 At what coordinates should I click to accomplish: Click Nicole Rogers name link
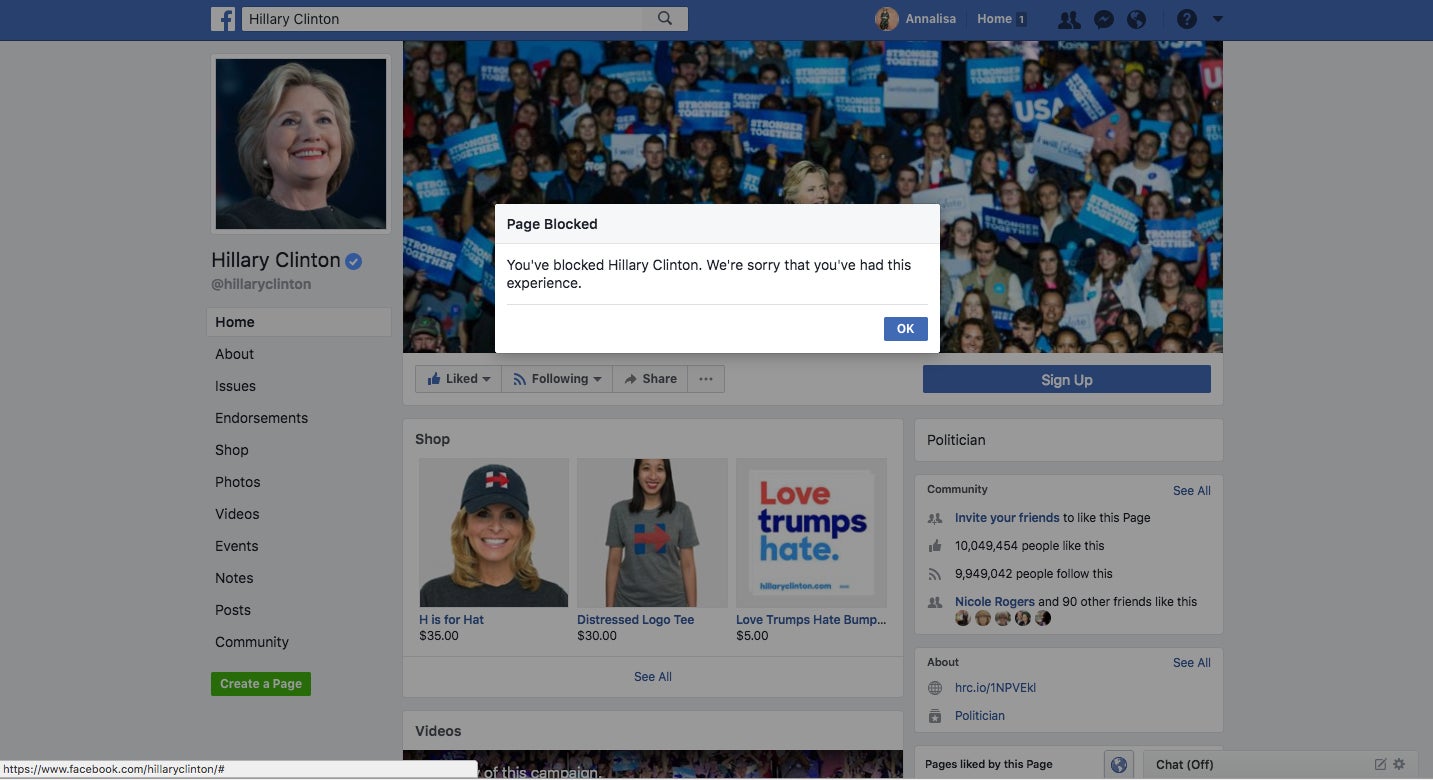click(995, 602)
